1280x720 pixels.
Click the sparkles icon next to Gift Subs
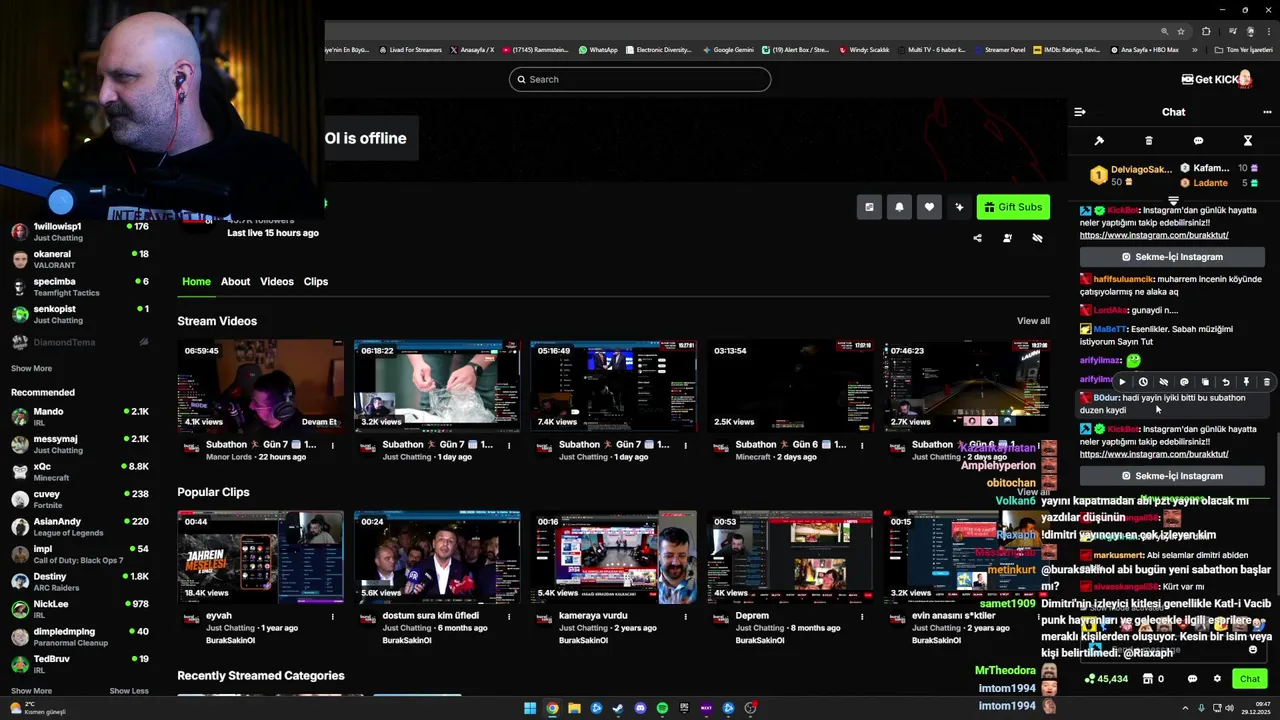[x=959, y=207]
